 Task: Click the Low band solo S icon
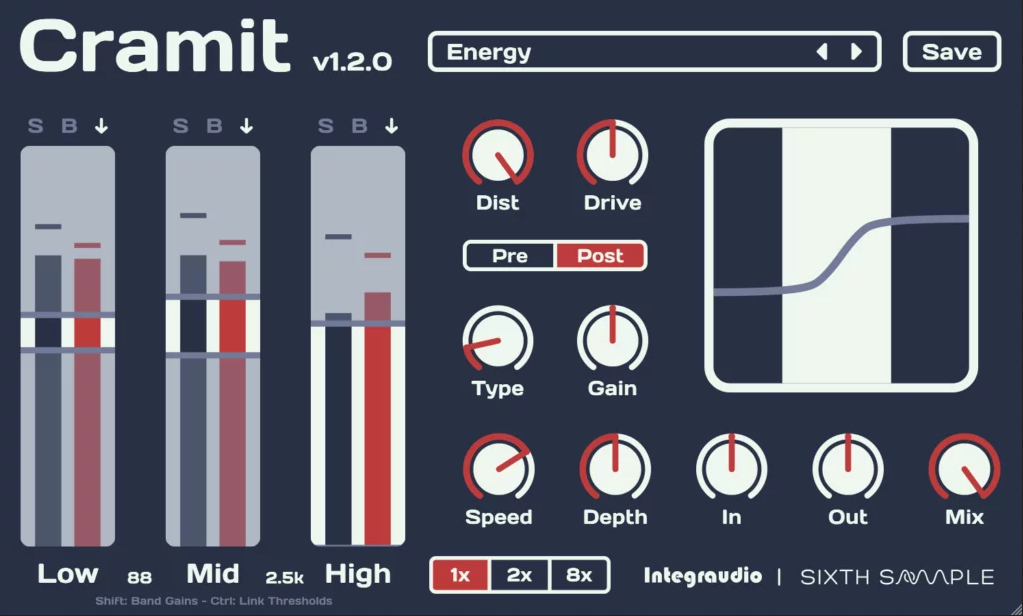click(x=36, y=126)
